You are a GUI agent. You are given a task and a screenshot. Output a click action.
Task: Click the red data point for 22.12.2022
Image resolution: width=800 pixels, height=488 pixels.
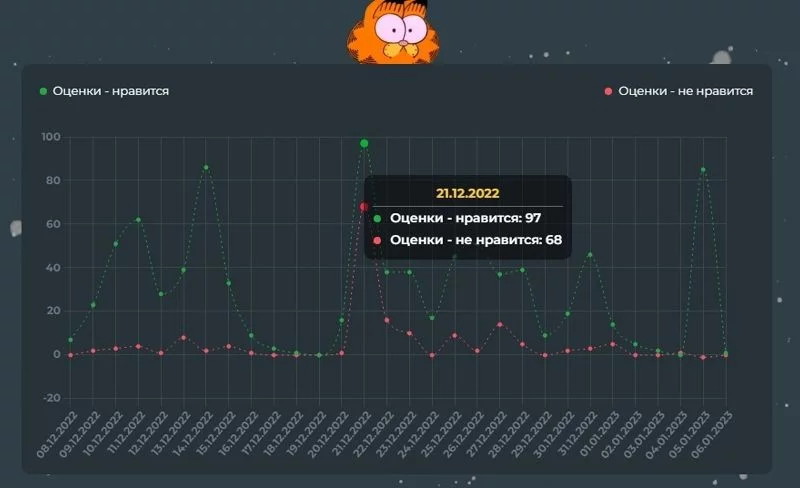387,320
